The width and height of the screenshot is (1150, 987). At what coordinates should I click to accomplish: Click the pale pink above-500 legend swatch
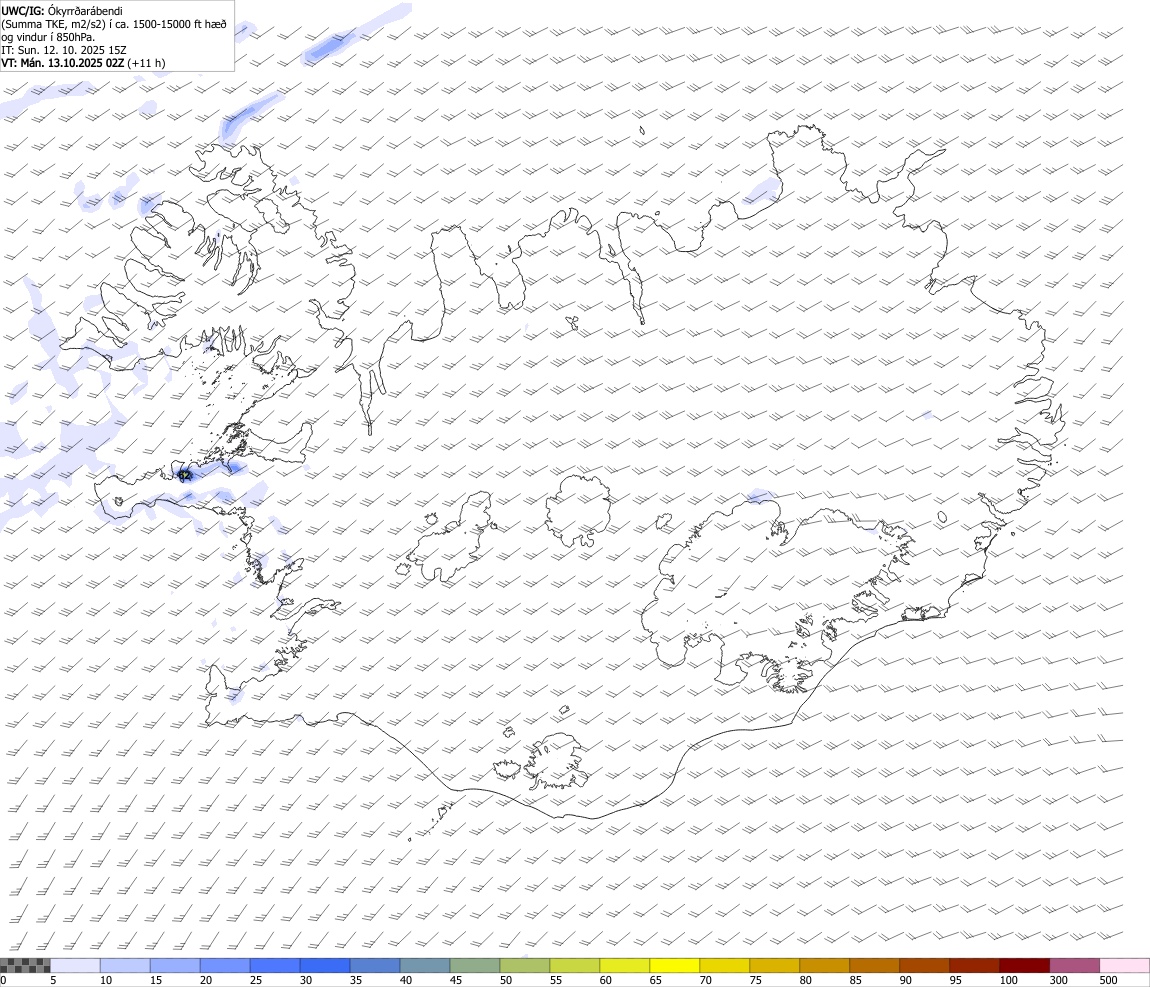[1124, 965]
